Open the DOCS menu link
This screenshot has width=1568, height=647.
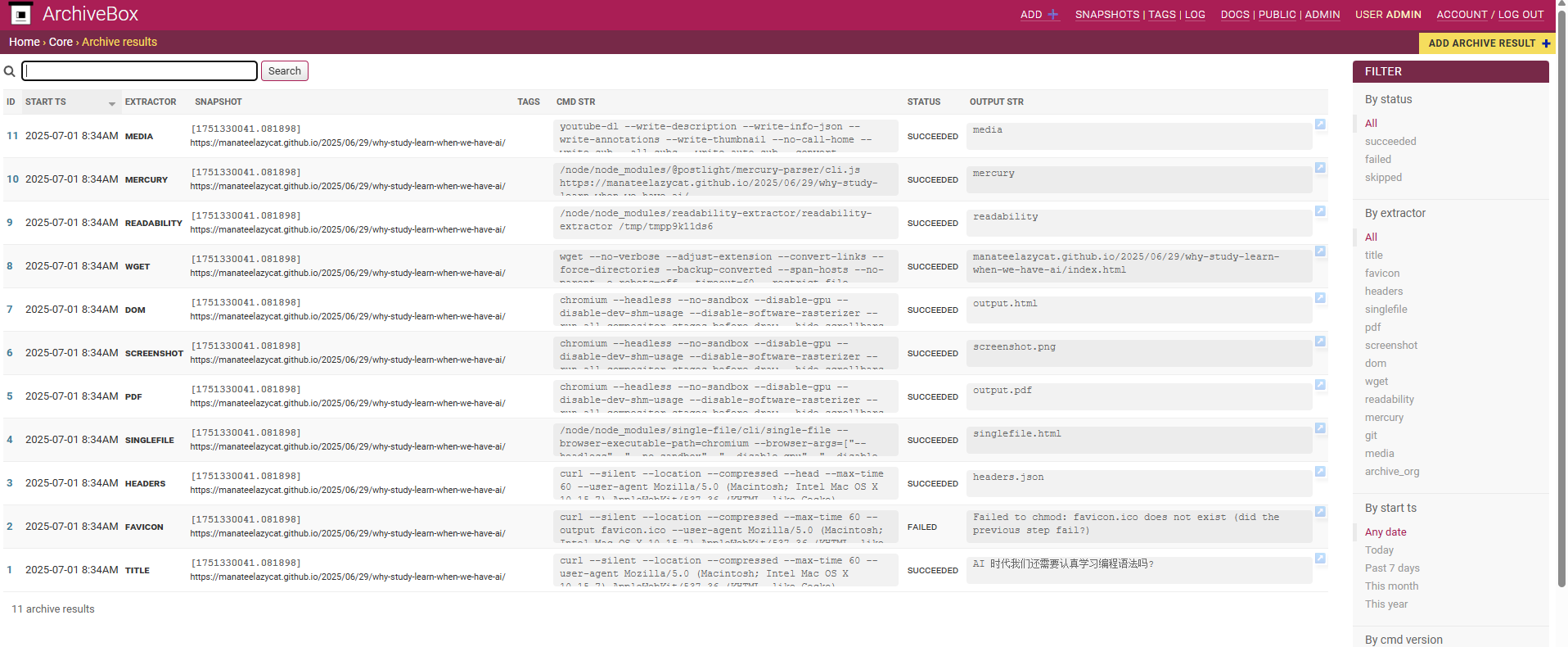[x=1234, y=15]
